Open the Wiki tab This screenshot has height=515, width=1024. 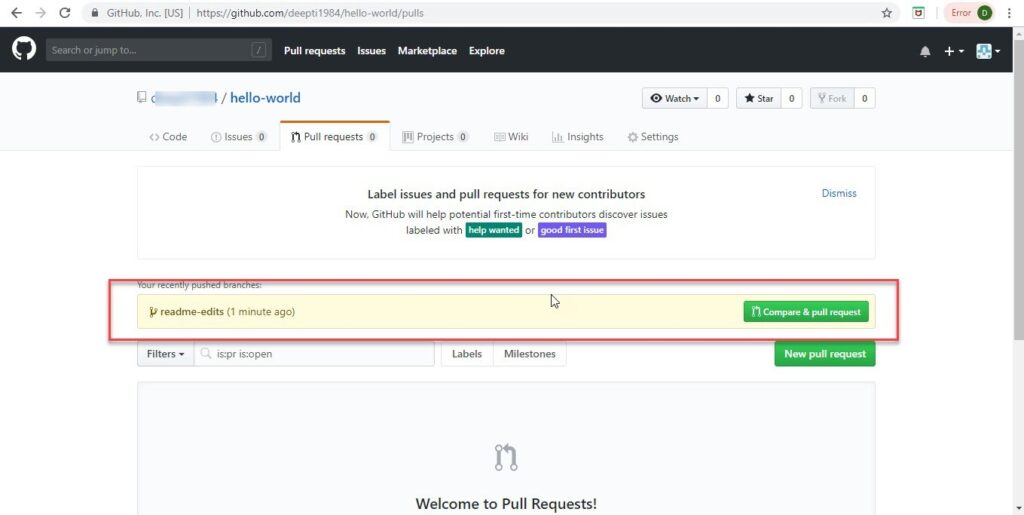(x=511, y=137)
